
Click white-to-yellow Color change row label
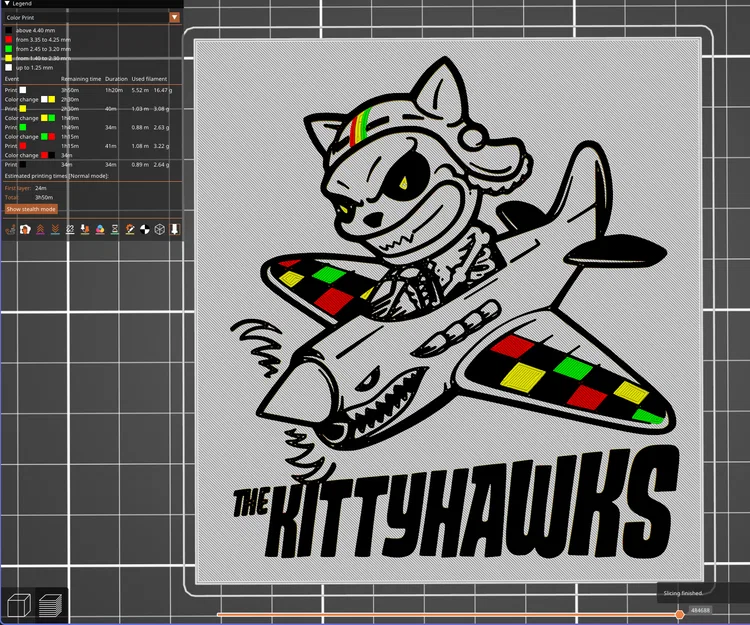pyautogui.click(x=22, y=99)
